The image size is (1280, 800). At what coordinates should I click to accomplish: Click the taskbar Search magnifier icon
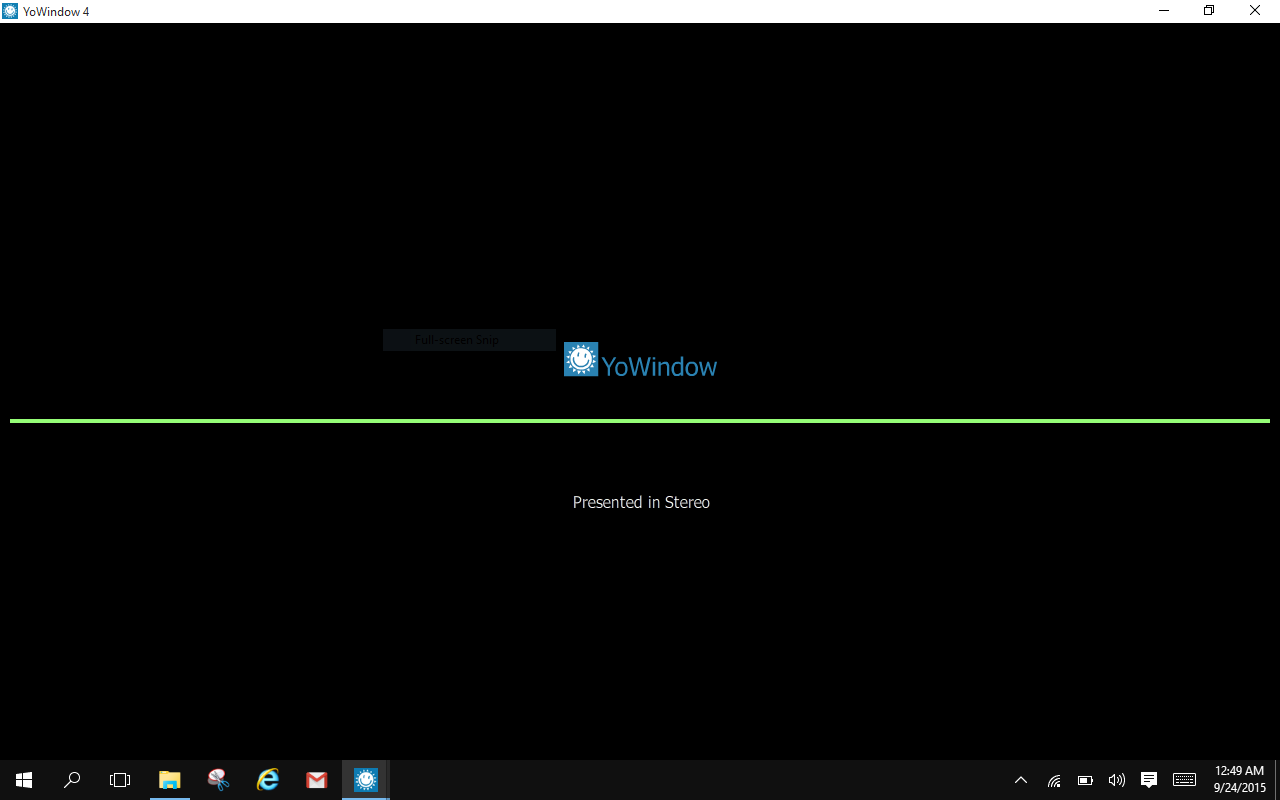[x=72, y=780]
